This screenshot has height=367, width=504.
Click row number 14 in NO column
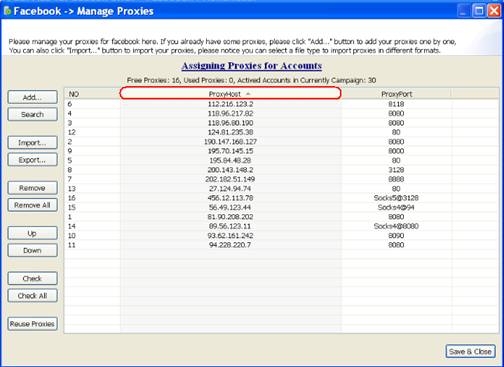[x=72, y=226]
